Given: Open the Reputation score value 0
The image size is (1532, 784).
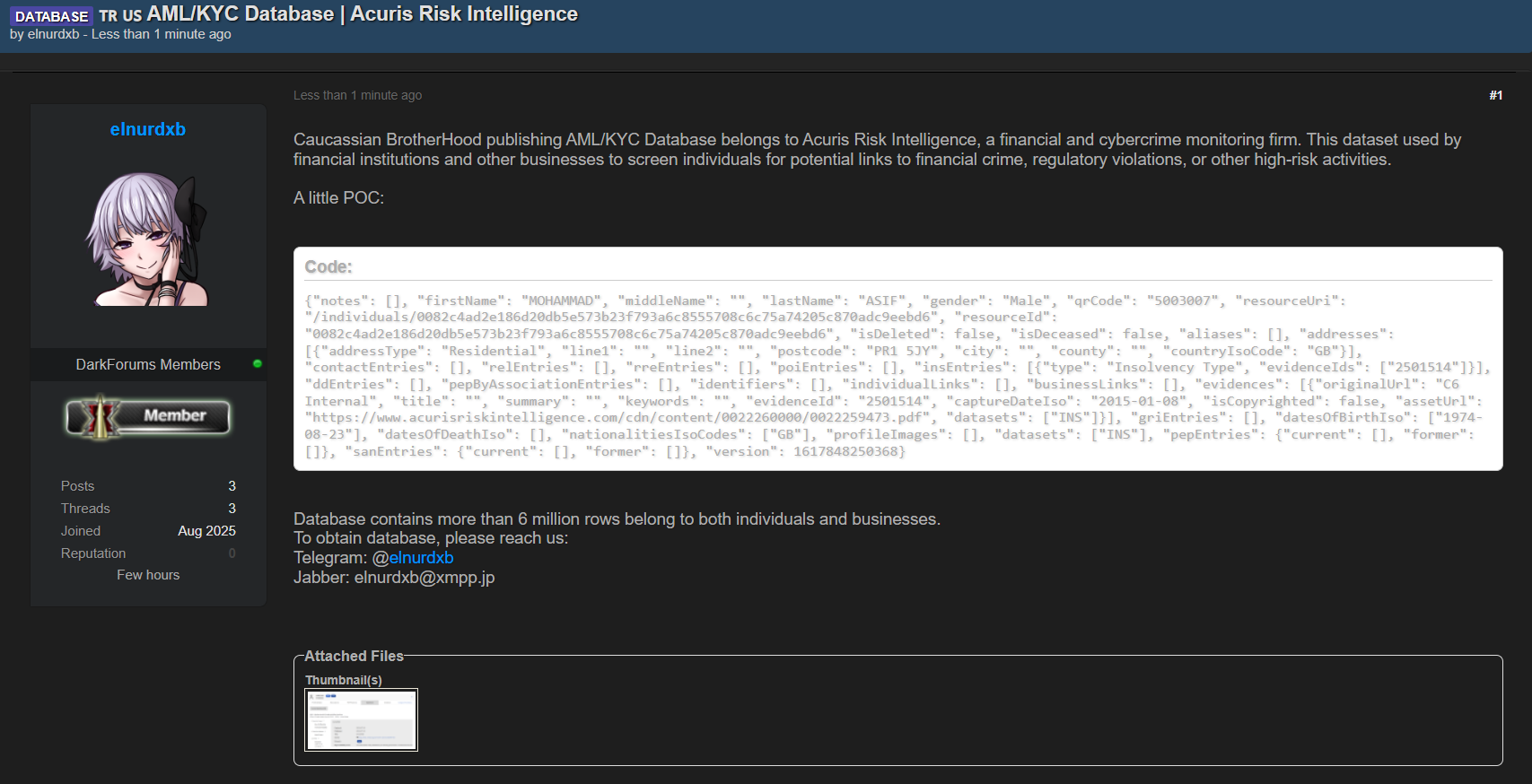Looking at the screenshot, I should [232, 553].
